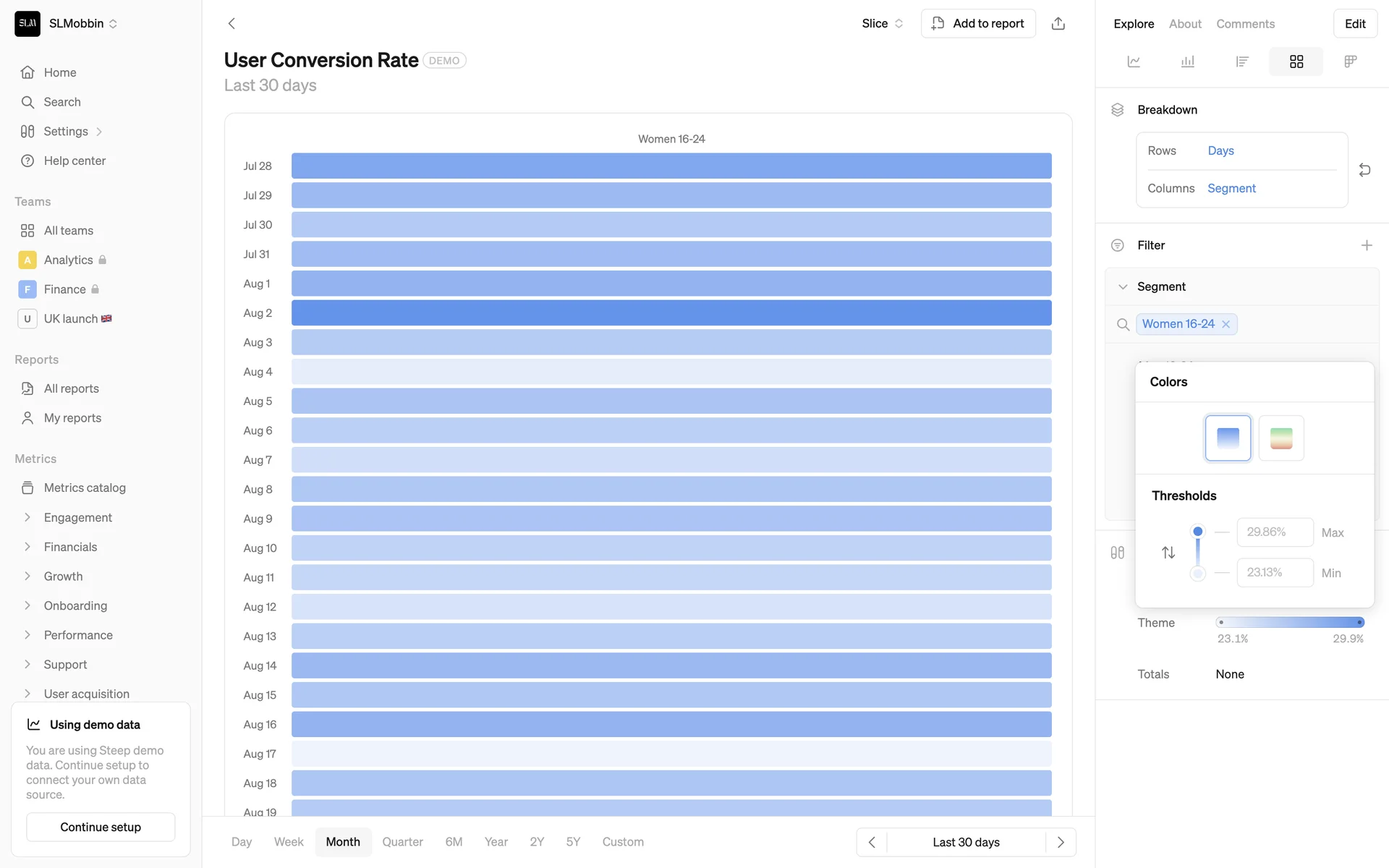1389x868 pixels.
Task: Click the Max threshold value field
Action: (1275, 532)
